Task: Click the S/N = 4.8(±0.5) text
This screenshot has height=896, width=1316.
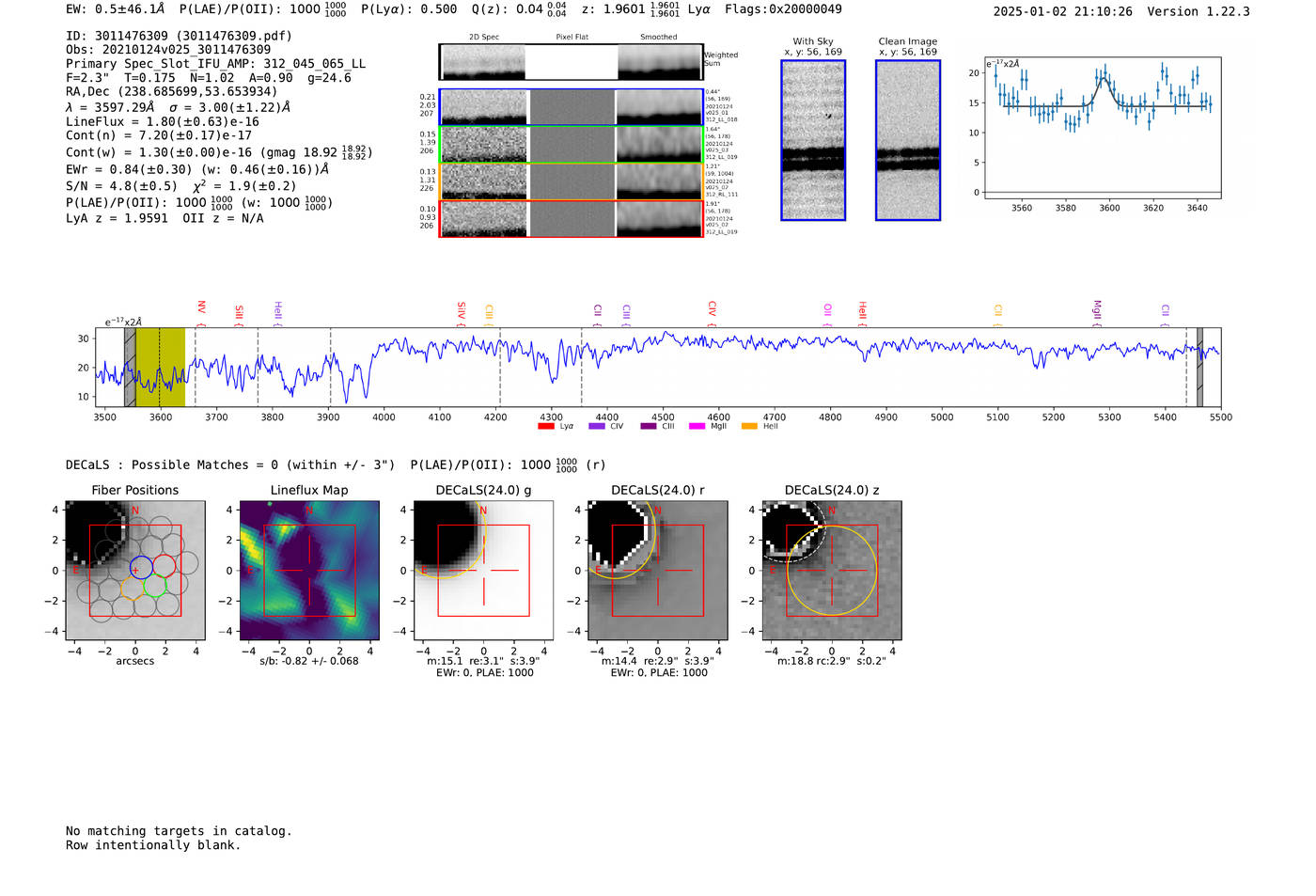Action: [x=121, y=186]
